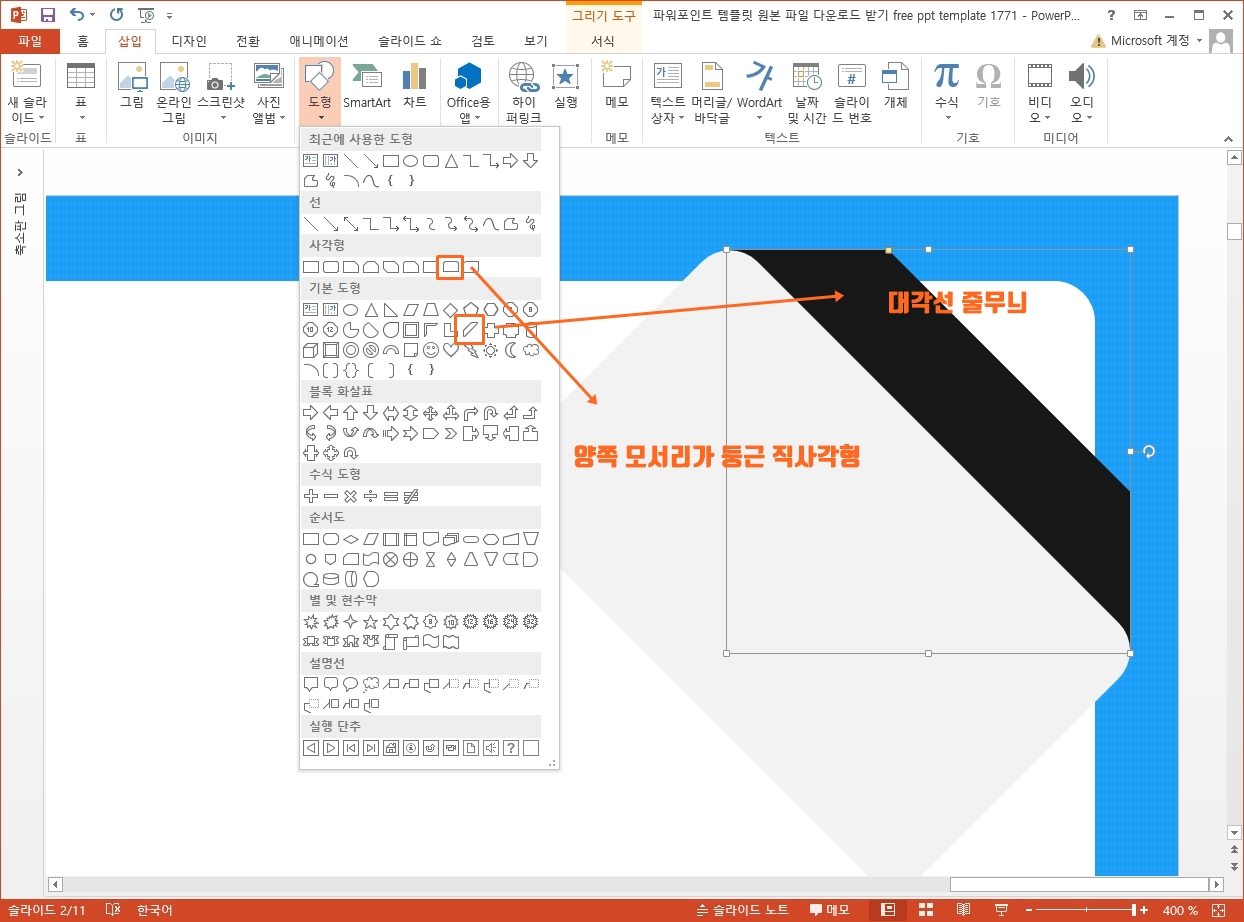Insert 슬라이드 번호 slide number
Viewport: 1244px width, 922px height.
(x=852, y=92)
